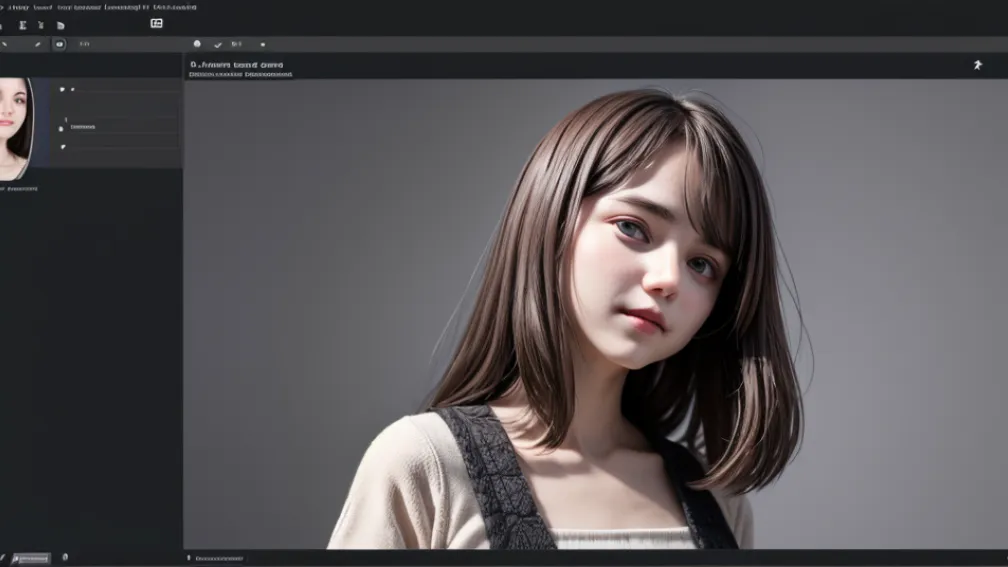
Task: Toggle the marker on the labeled middle panel row
Action: pyautogui.click(x=62, y=127)
